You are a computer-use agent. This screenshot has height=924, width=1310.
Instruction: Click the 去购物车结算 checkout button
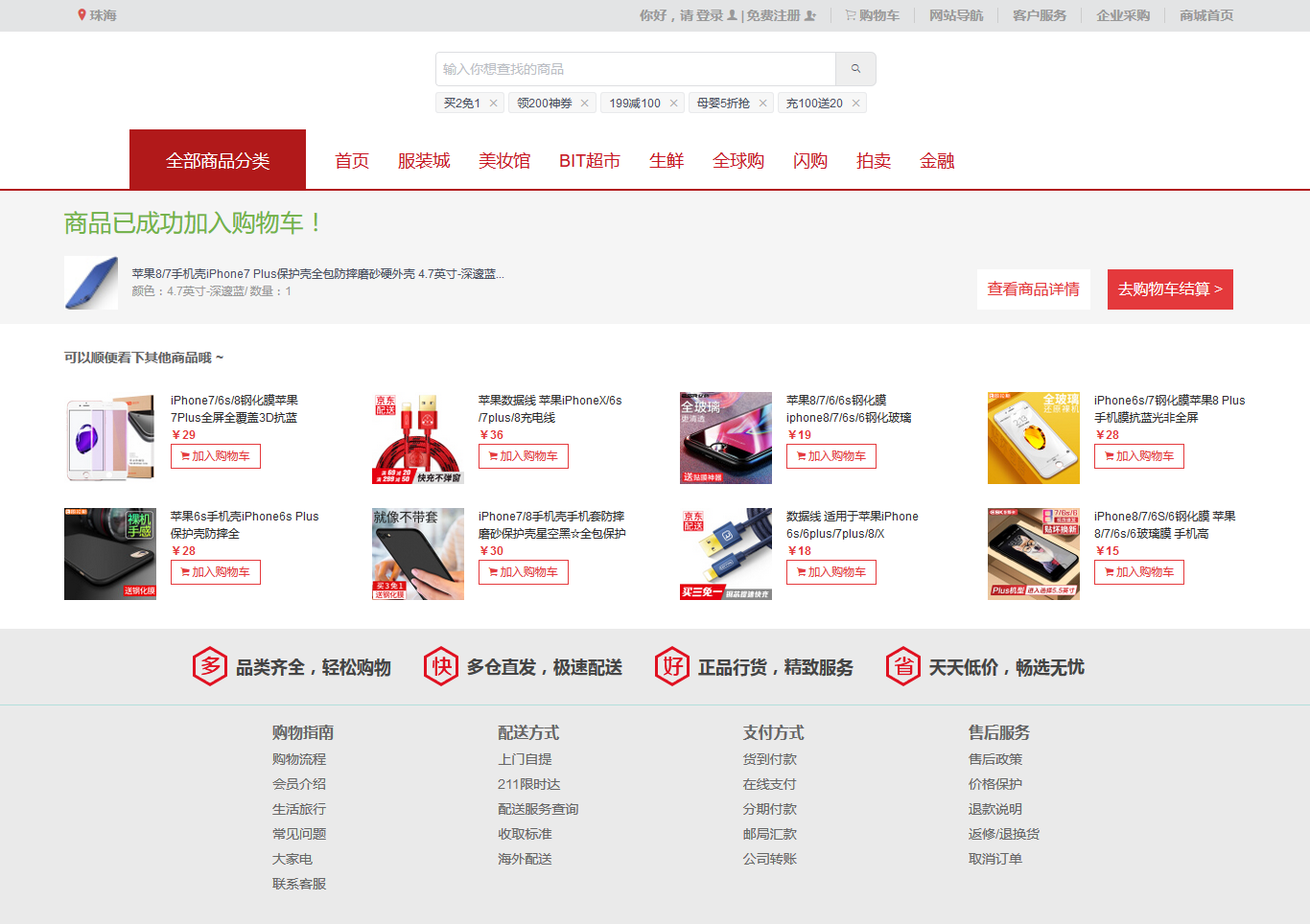(1170, 289)
